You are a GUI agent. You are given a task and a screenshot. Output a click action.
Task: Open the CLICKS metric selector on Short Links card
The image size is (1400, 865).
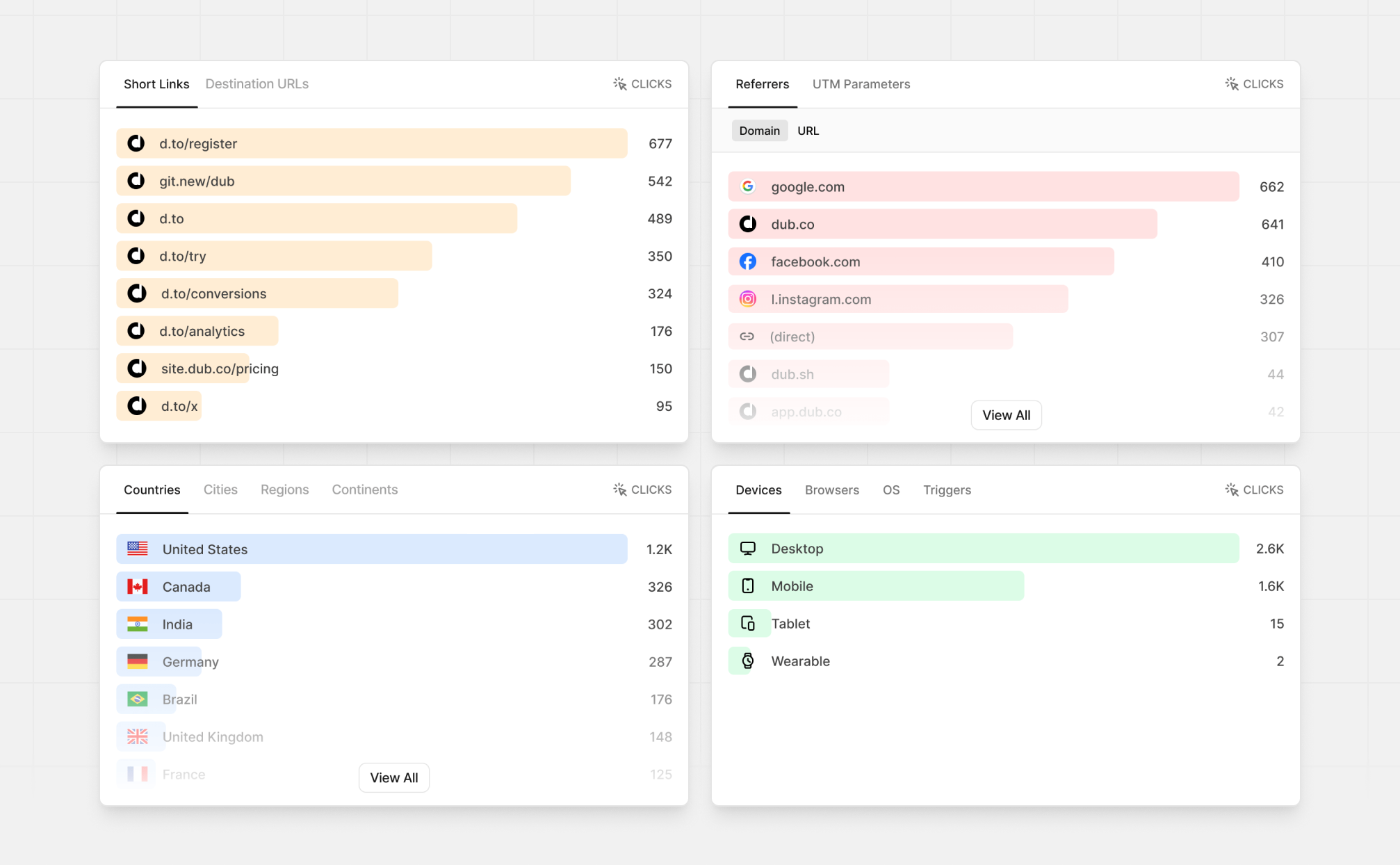pyautogui.click(x=642, y=83)
